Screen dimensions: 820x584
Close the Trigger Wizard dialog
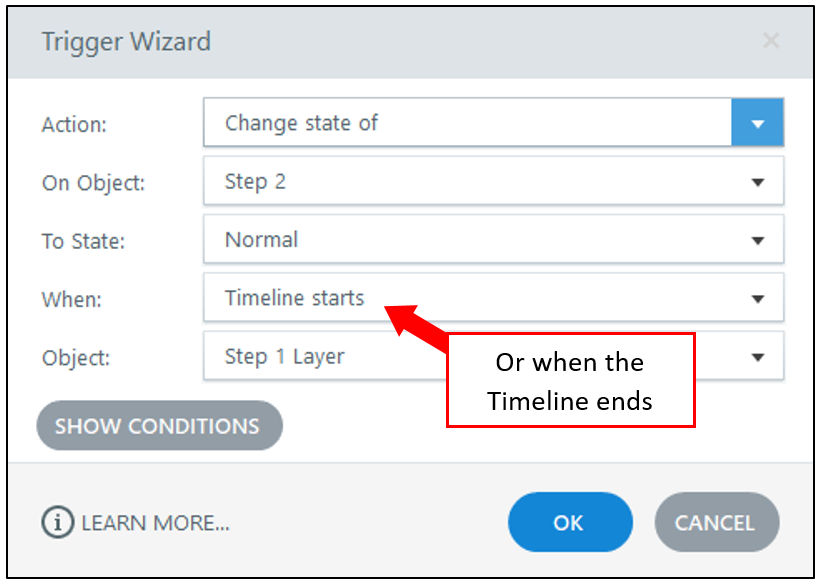tap(771, 40)
